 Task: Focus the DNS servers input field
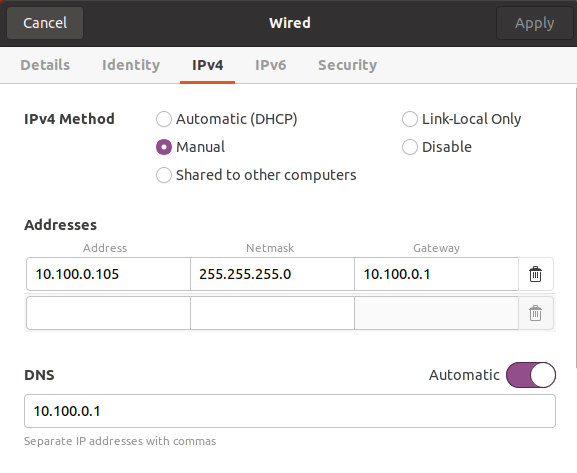click(290, 411)
